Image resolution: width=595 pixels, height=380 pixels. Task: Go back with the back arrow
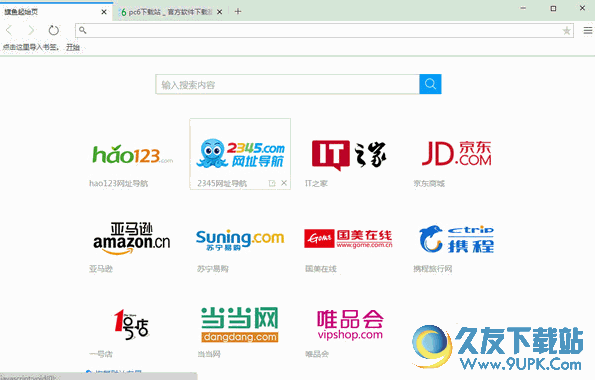(x=9, y=30)
